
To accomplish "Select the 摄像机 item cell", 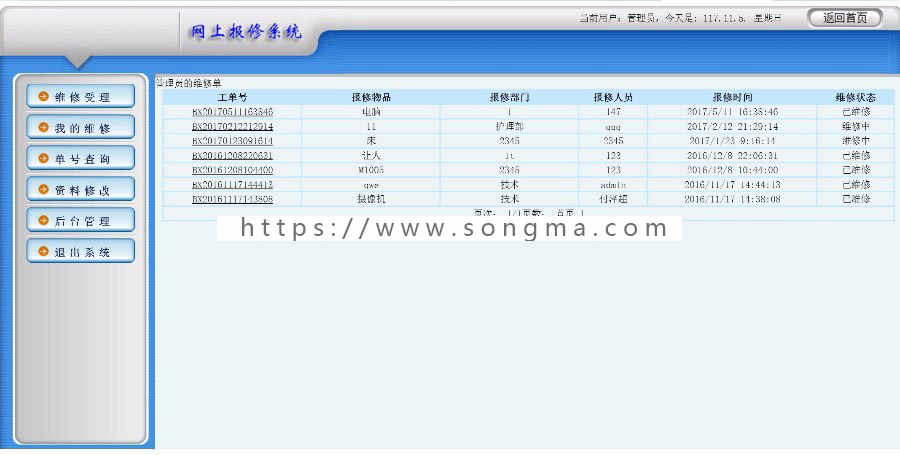I will click(371, 199).
